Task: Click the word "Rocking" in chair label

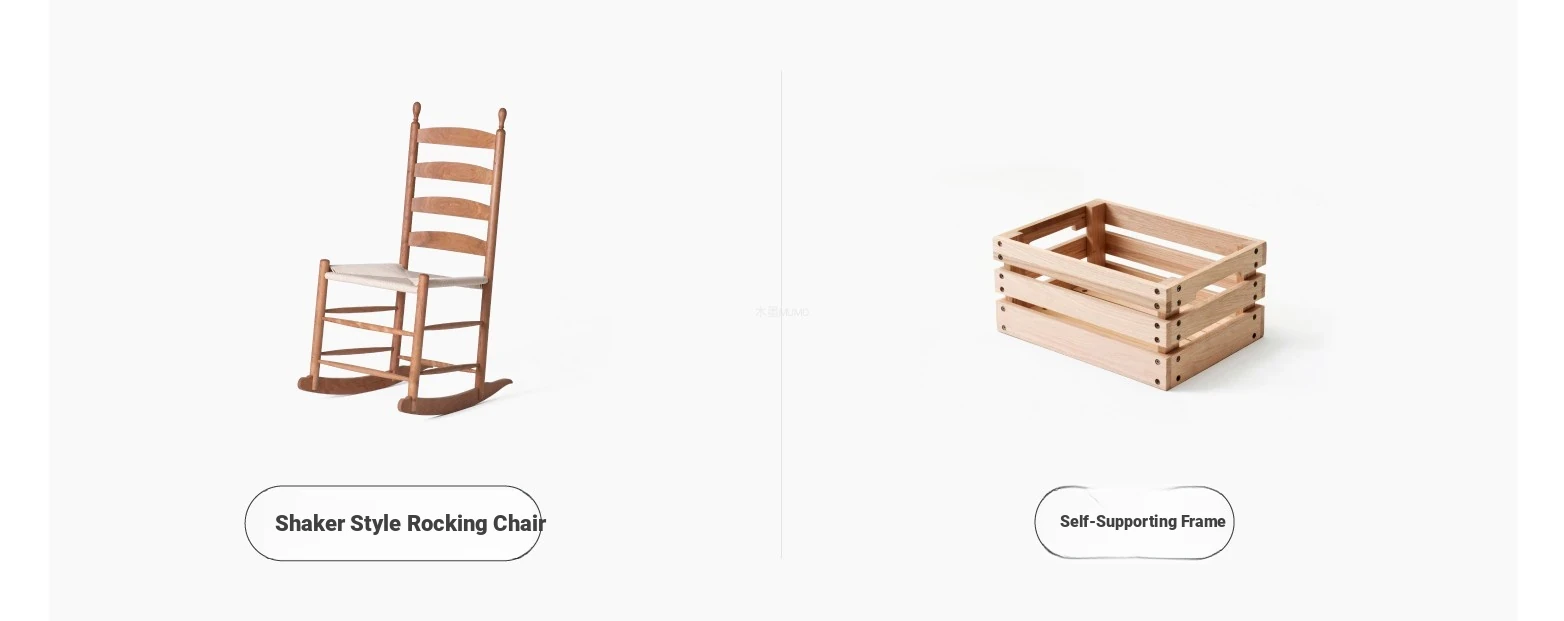Action: pyautogui.click(x=447, y=523)
